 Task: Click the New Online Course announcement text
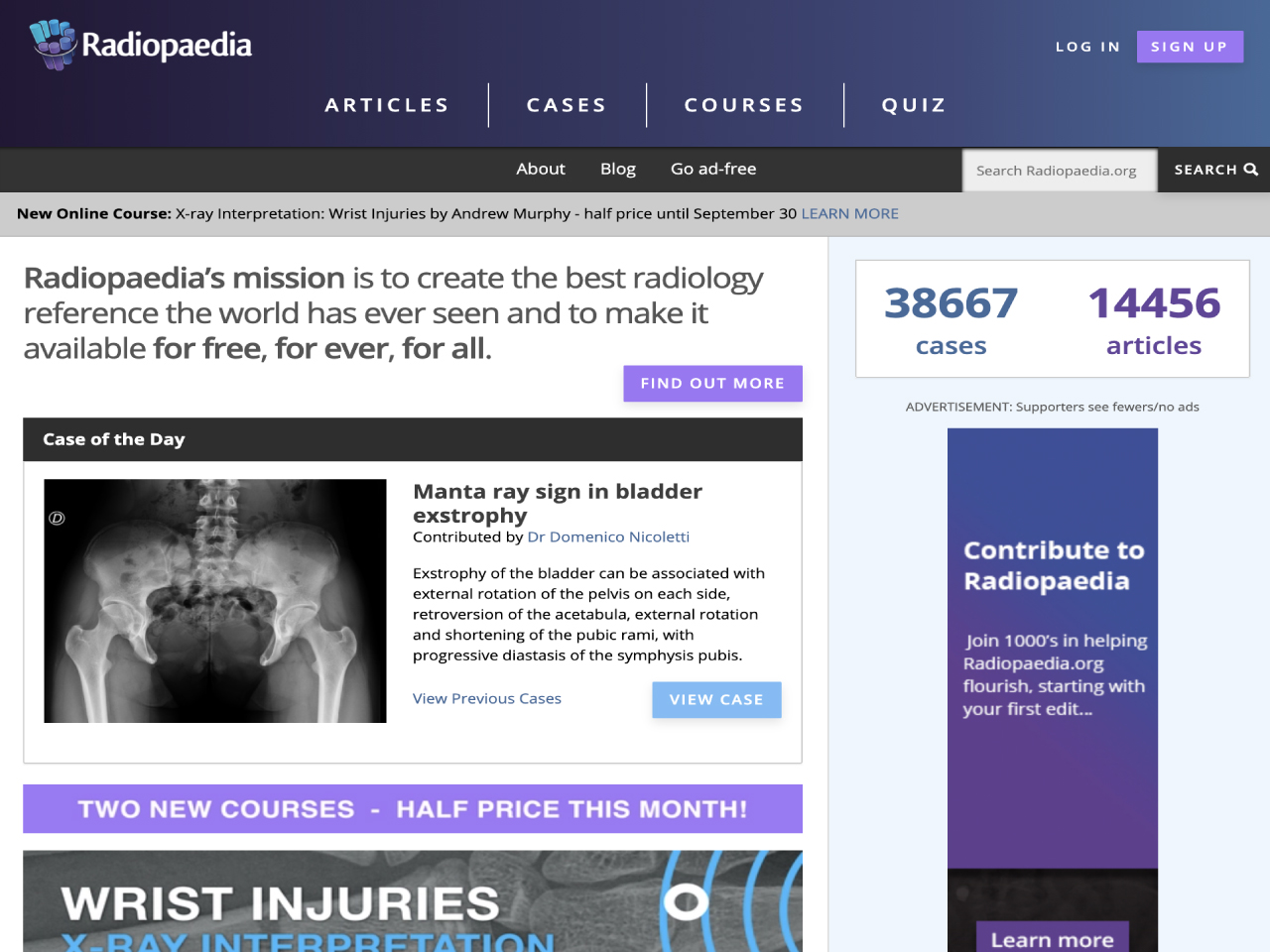407,213
